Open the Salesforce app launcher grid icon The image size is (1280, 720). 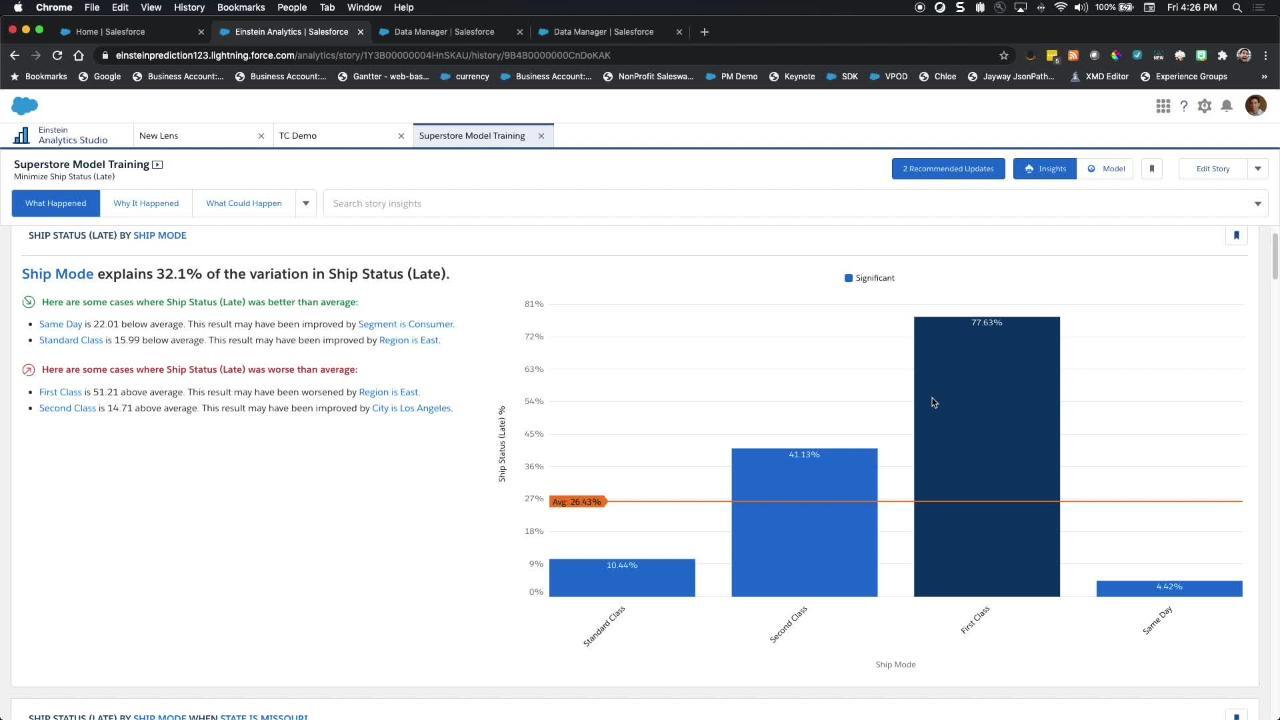tap(1163, 105)
